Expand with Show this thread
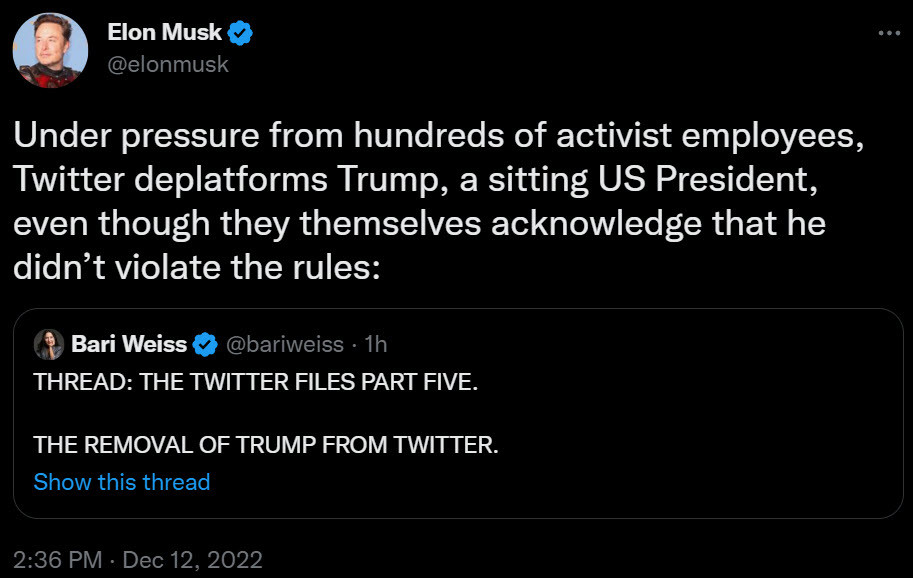Viewport: 913px width, 578px height. point(122,482)
